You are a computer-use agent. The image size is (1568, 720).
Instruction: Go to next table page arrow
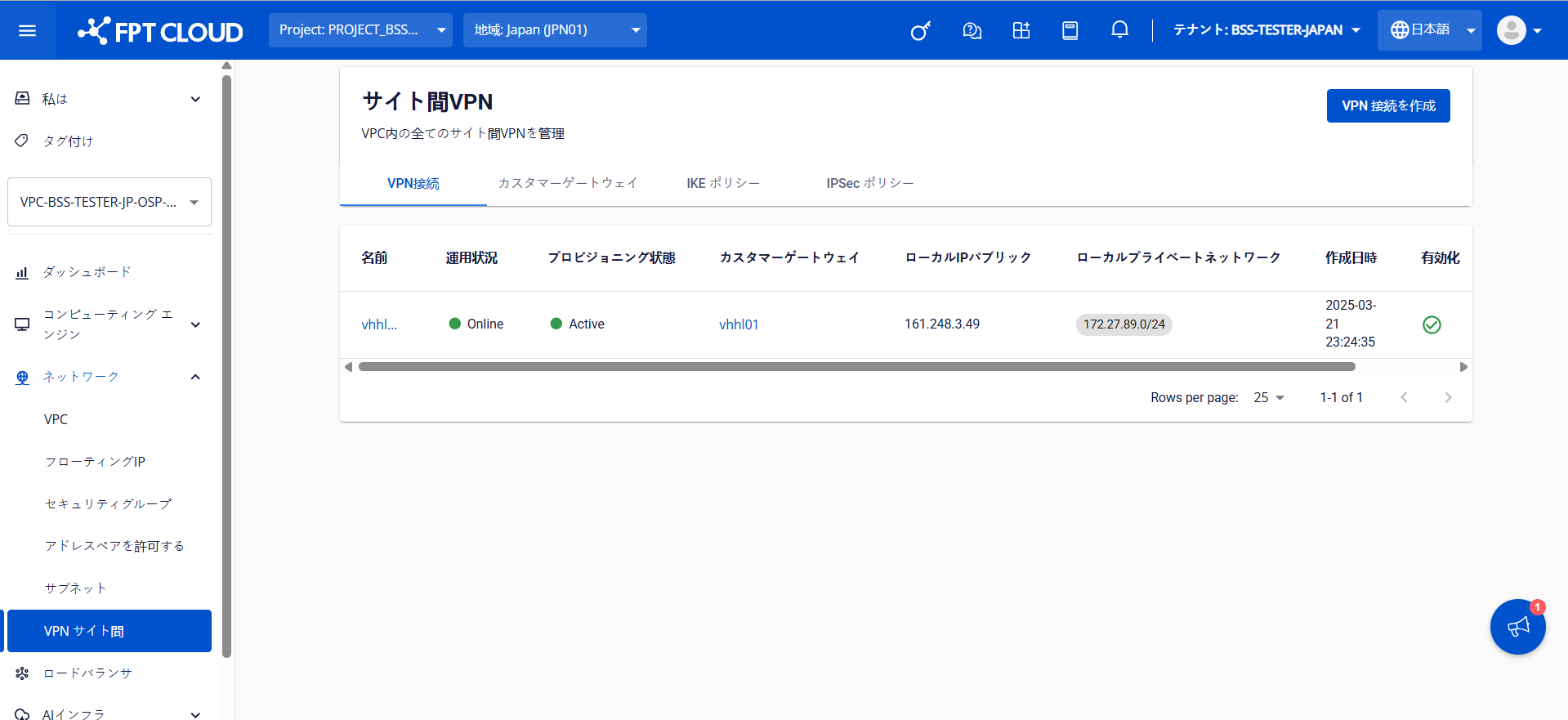click(x=1448, y=397)
